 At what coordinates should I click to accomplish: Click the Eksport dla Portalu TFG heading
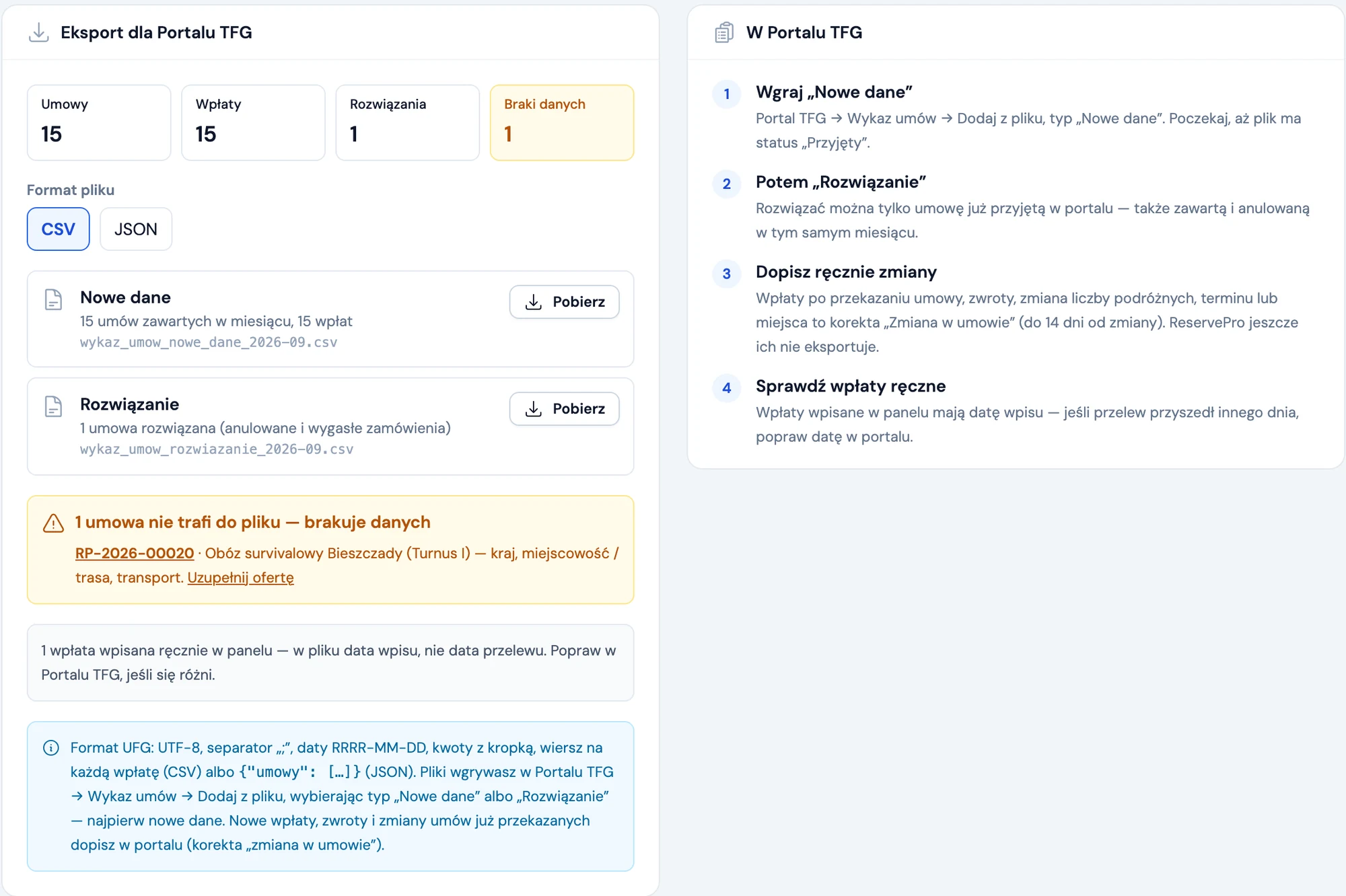point(156,32)
